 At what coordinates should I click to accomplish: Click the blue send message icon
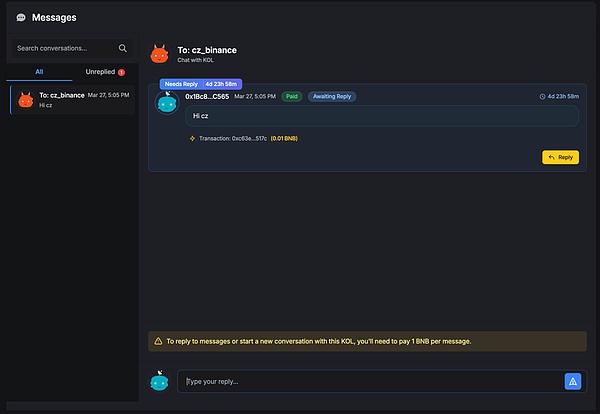pyautogui.click(x=573, y=381)
